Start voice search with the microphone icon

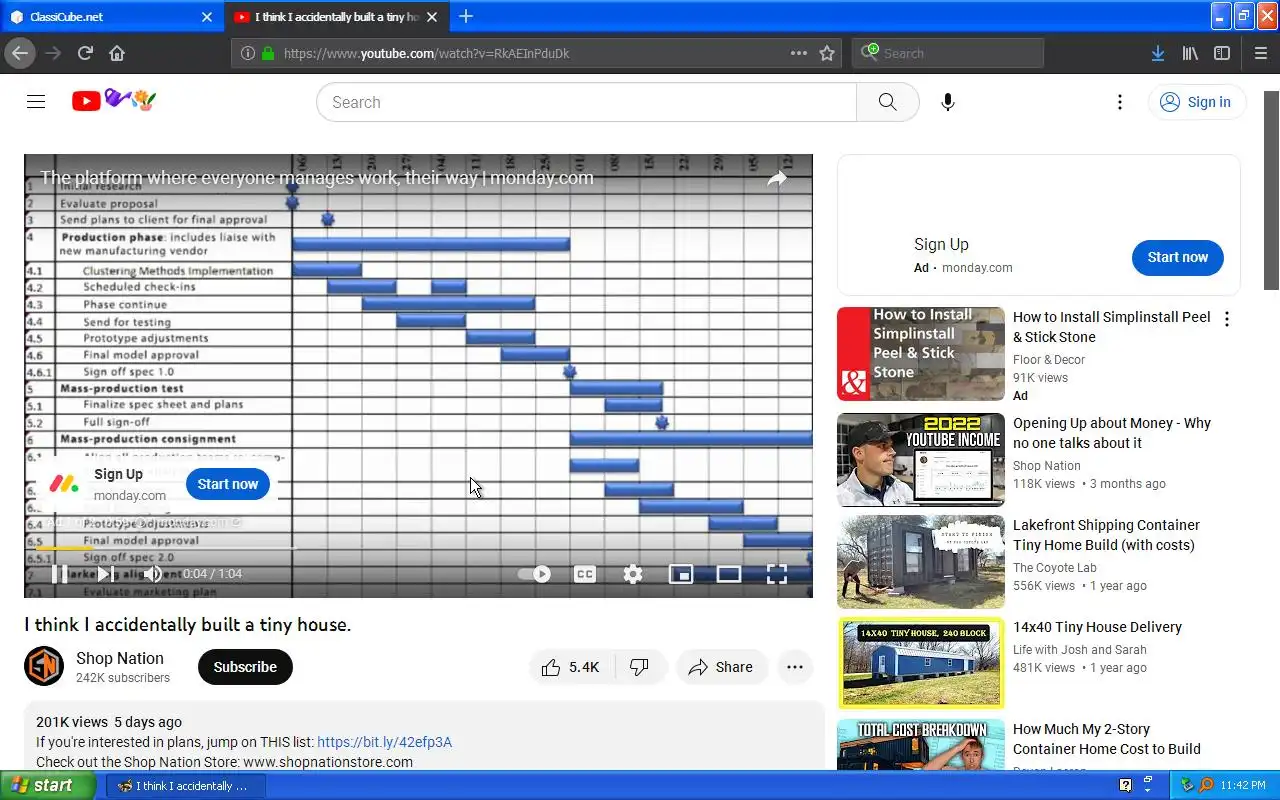(x=948, y=102)
